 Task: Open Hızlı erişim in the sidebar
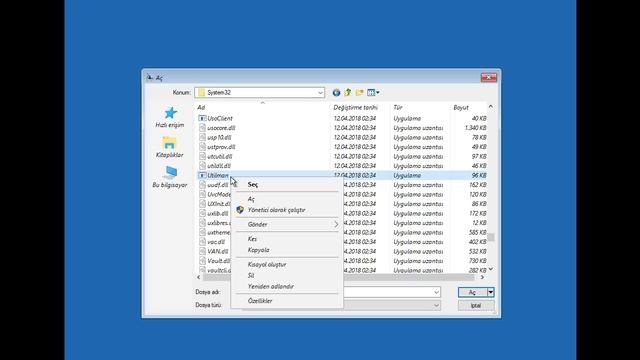coord(170,118)
